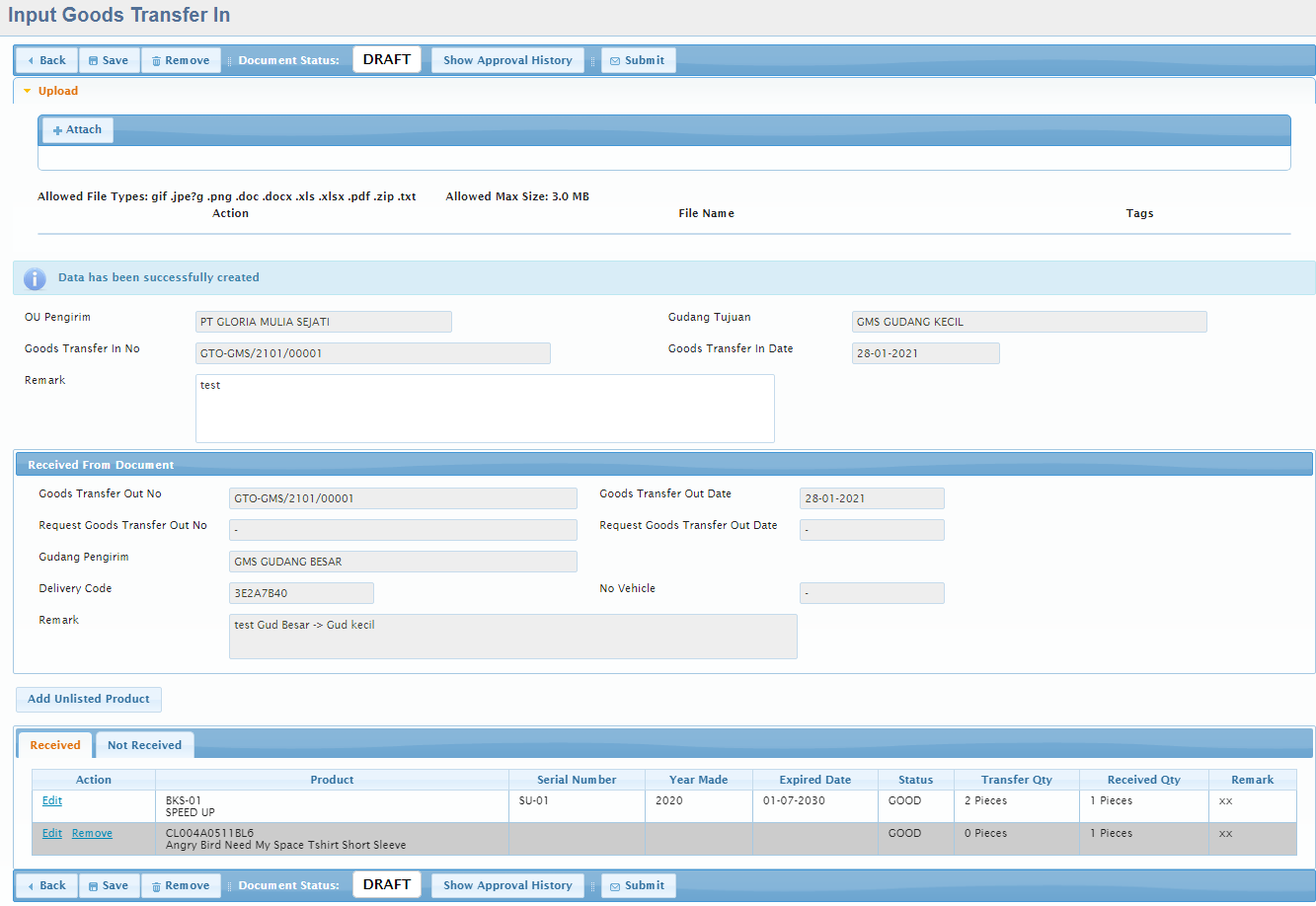Click the top Save button

[x=109, y=60]
